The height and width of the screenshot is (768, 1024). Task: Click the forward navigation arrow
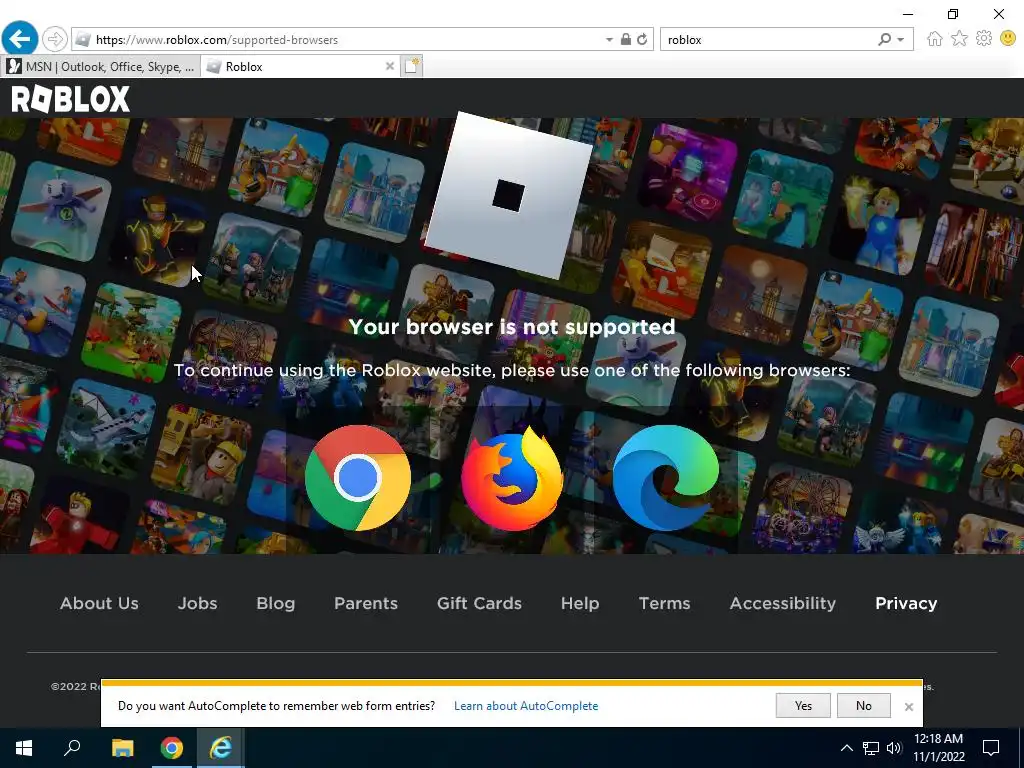(55, 39)
